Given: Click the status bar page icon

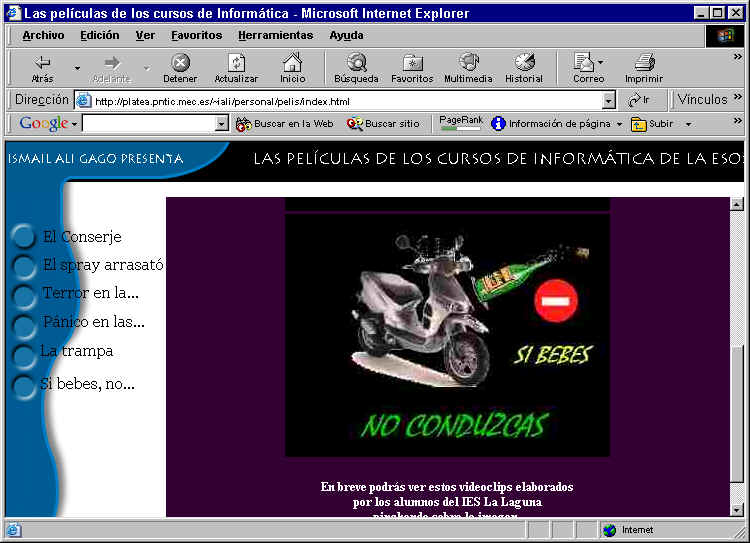Looking at the screenshot, I should point(13,530).
